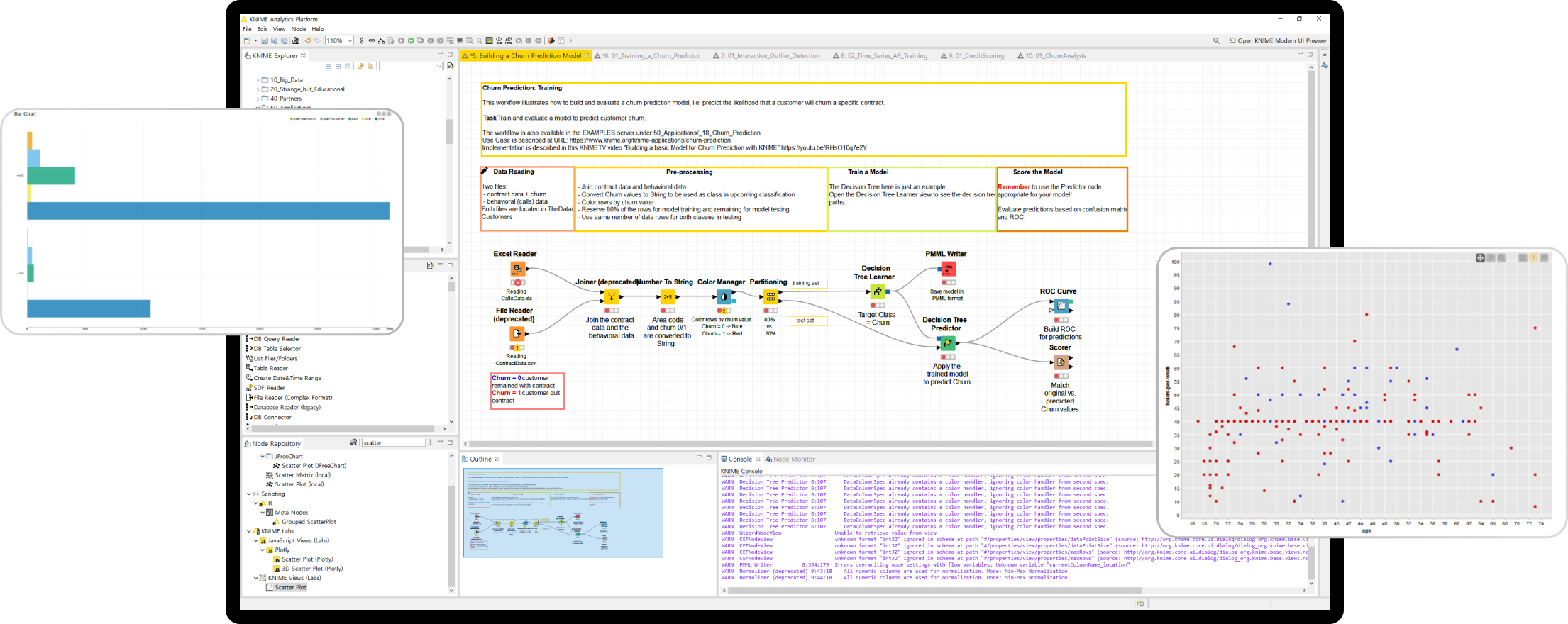The height and width of the screenshot is (624, 1568).
Task: Click the search magnifier in top toolbar
Action: point(1216,40)
